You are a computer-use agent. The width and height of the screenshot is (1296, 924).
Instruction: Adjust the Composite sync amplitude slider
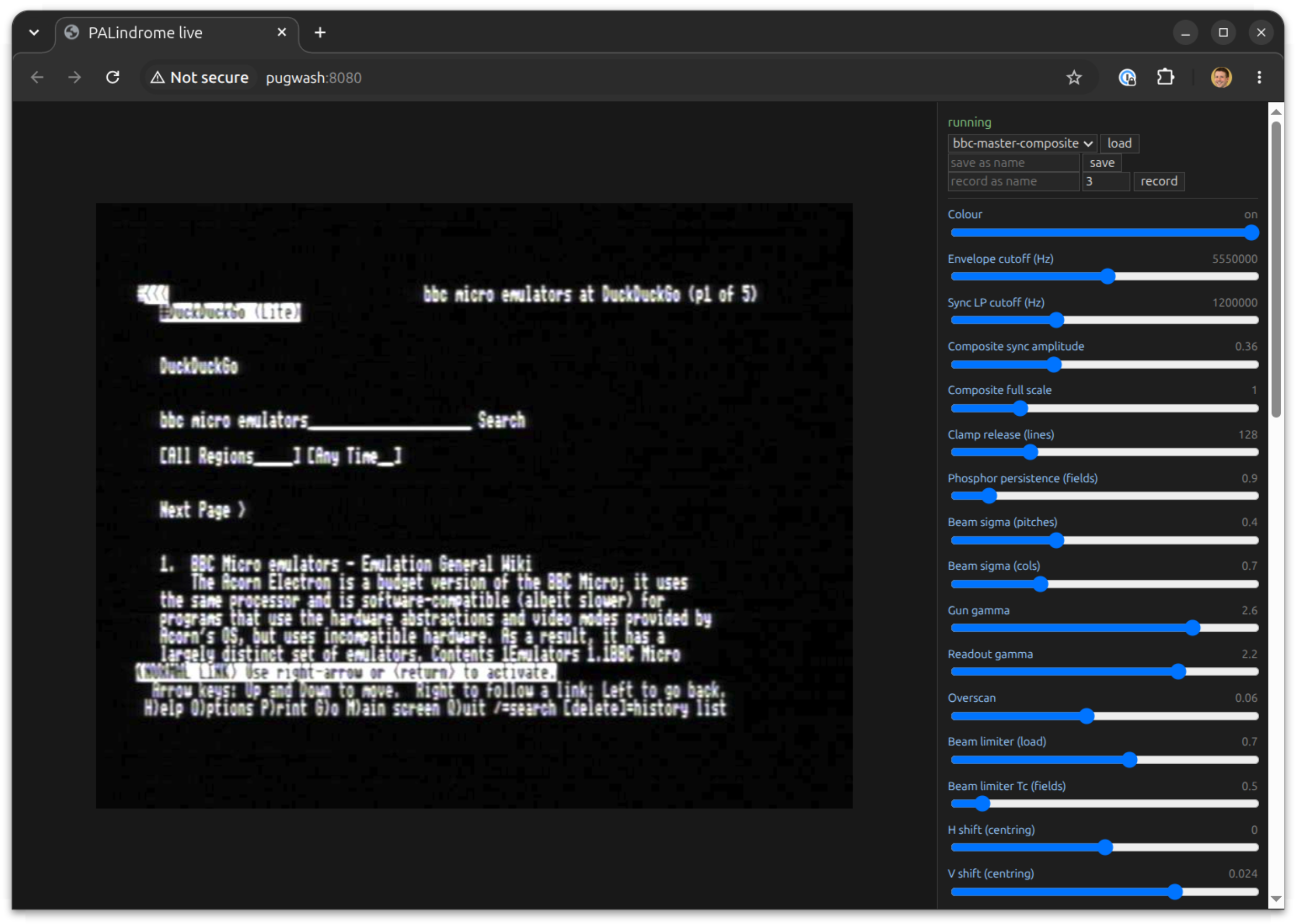1104,365
